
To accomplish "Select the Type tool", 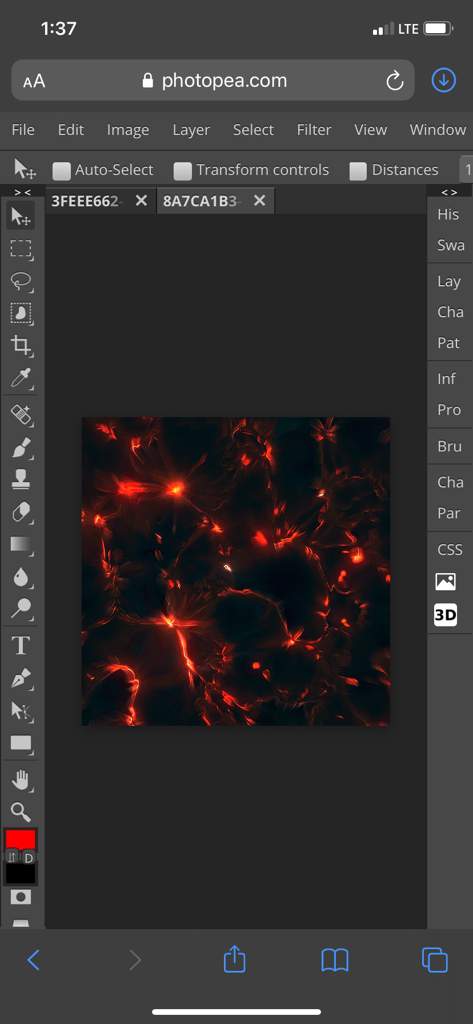I will [x=21, y=646].
